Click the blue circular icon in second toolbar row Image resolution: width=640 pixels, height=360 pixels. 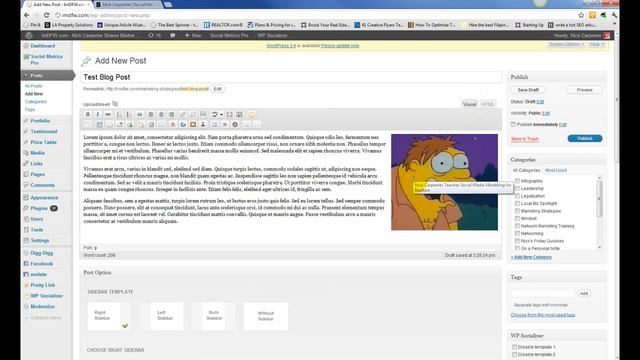point(183,124)
